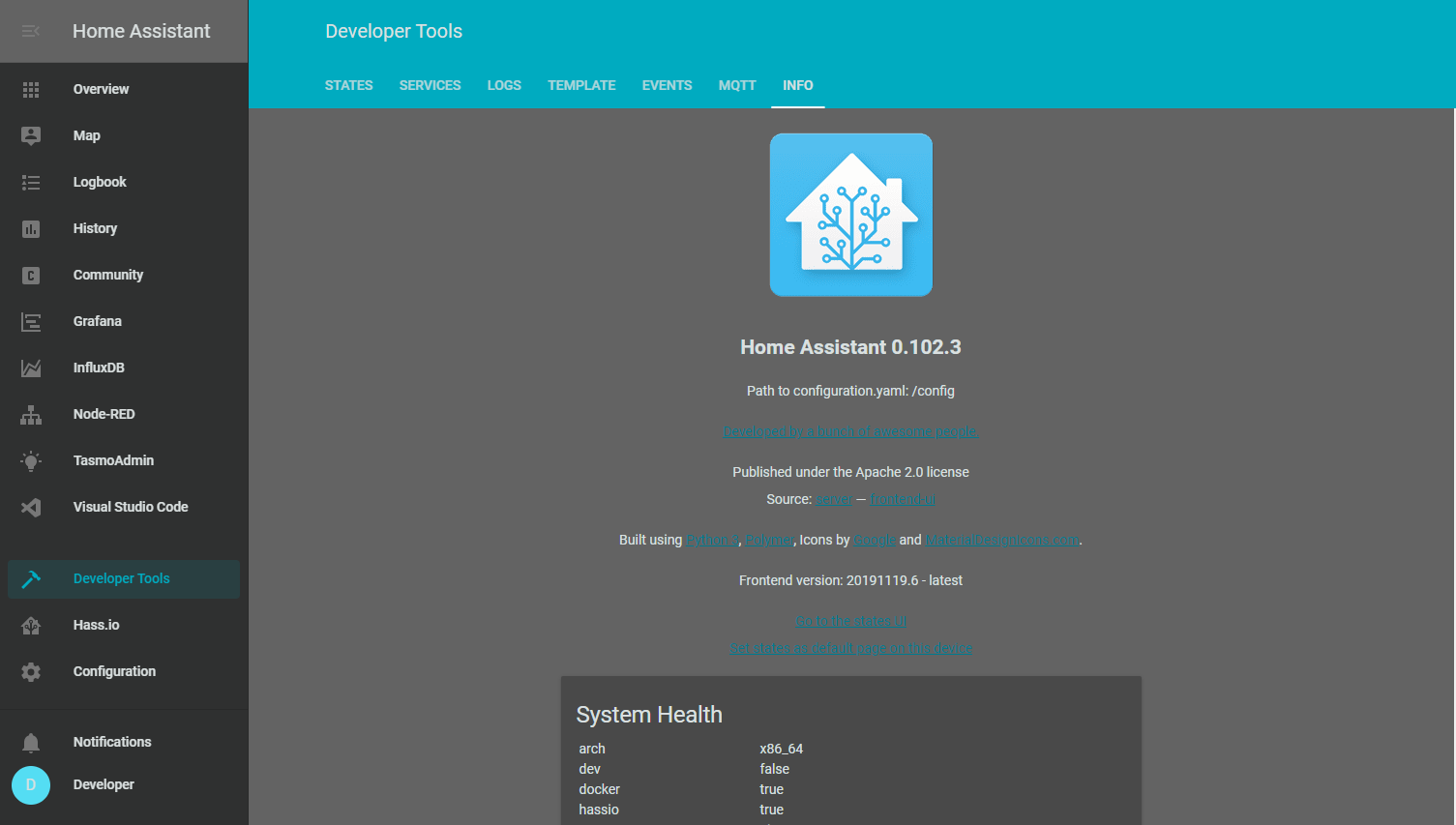Click 'Go to the states UI' link

(850, 621)
